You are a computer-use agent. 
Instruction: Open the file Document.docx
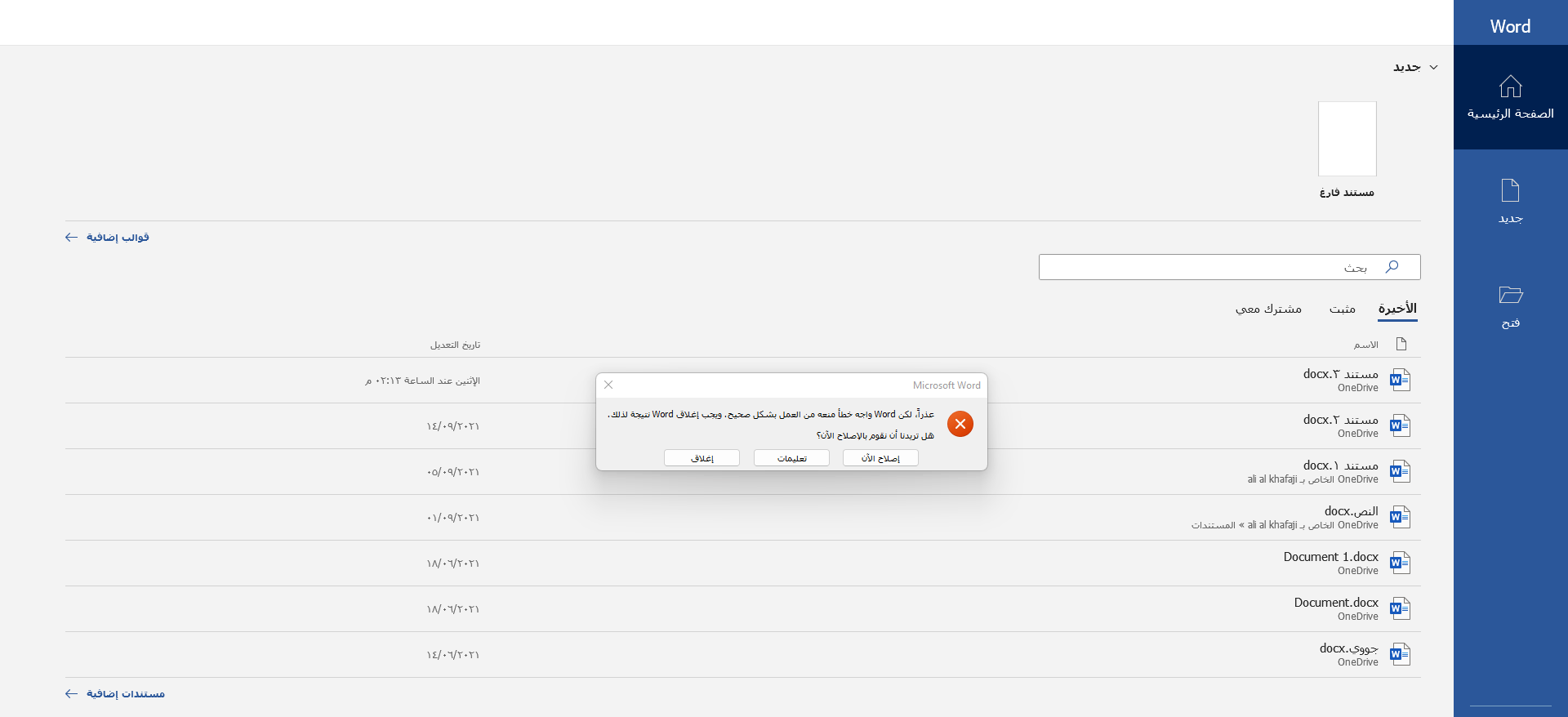pyautogui.click(x=1336, y=603)
